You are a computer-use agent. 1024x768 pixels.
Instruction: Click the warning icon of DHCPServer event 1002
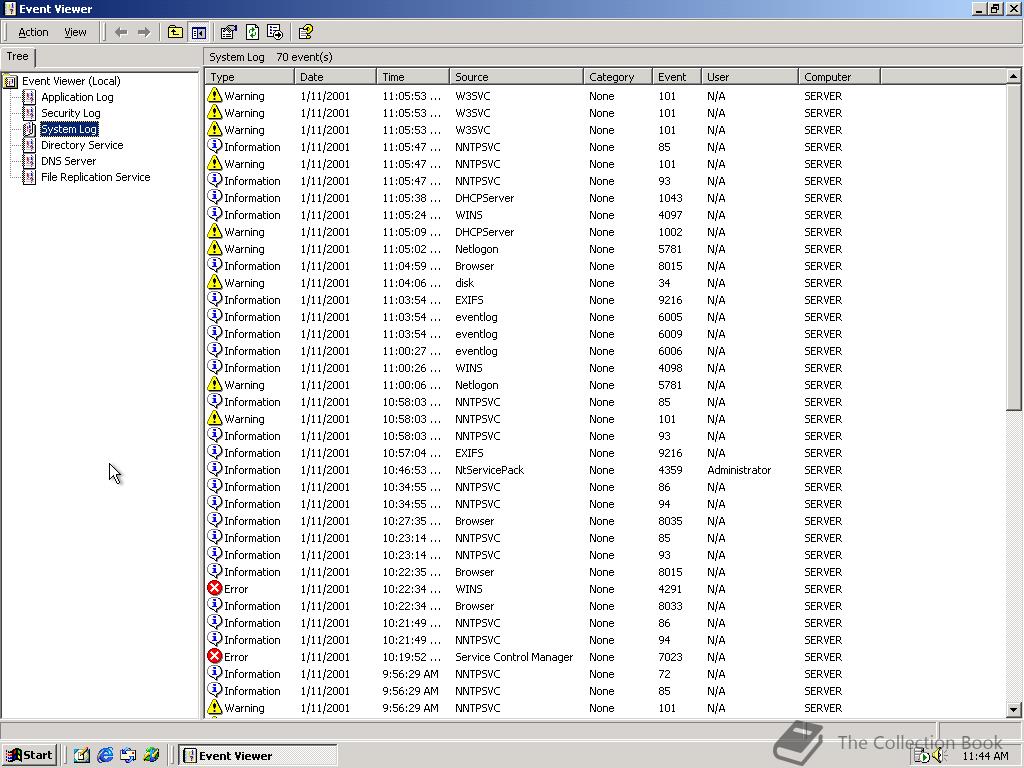click(214, 231)
